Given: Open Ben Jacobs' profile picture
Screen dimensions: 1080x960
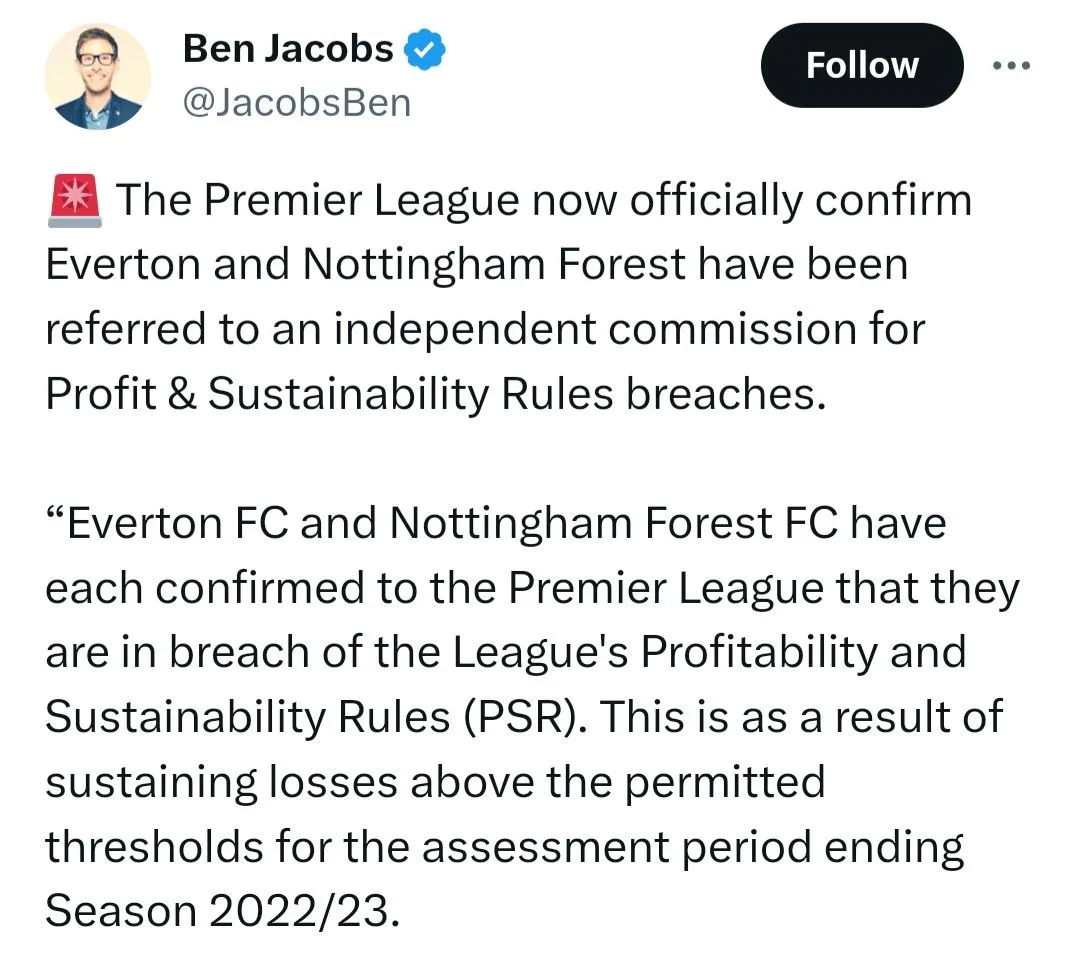Looking at the screenshot, I should click(97, 77).
